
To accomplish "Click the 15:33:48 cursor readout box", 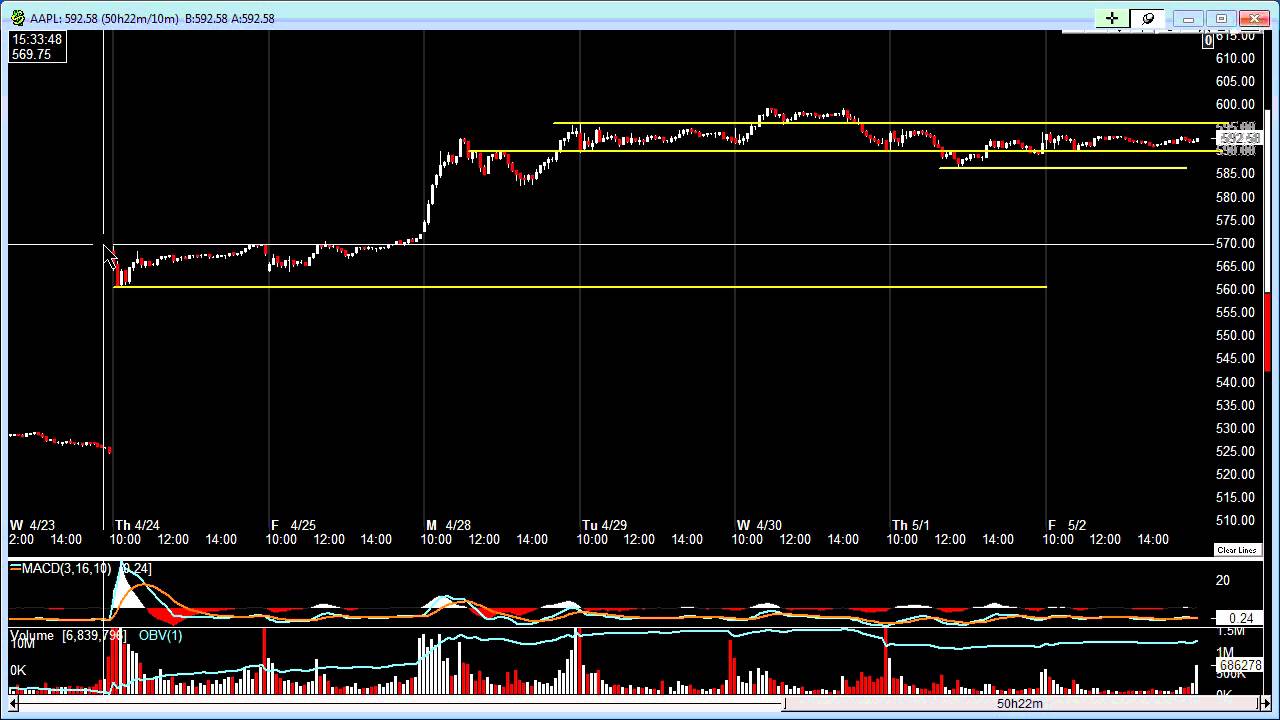I will 38,47.
